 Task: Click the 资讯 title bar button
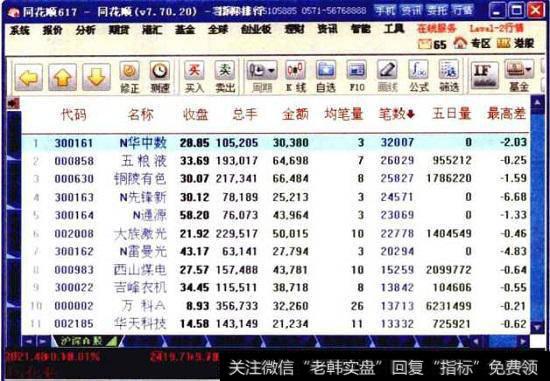pyautogui.click(x=411, y=10)
